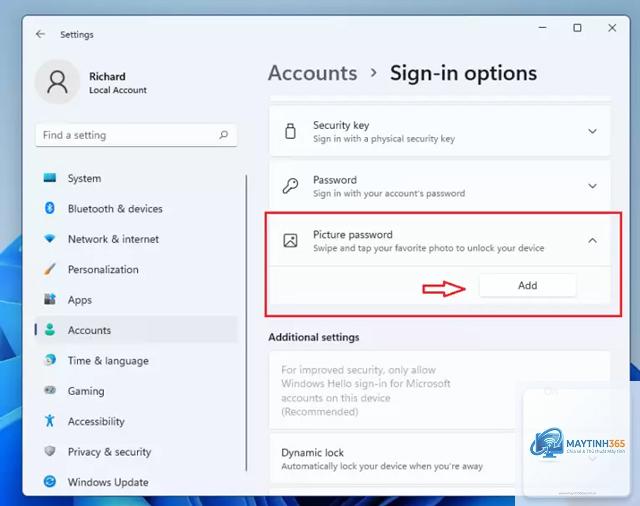
Task: Open Bluetooth & devices settings
Action: click(x=136, y=209)
